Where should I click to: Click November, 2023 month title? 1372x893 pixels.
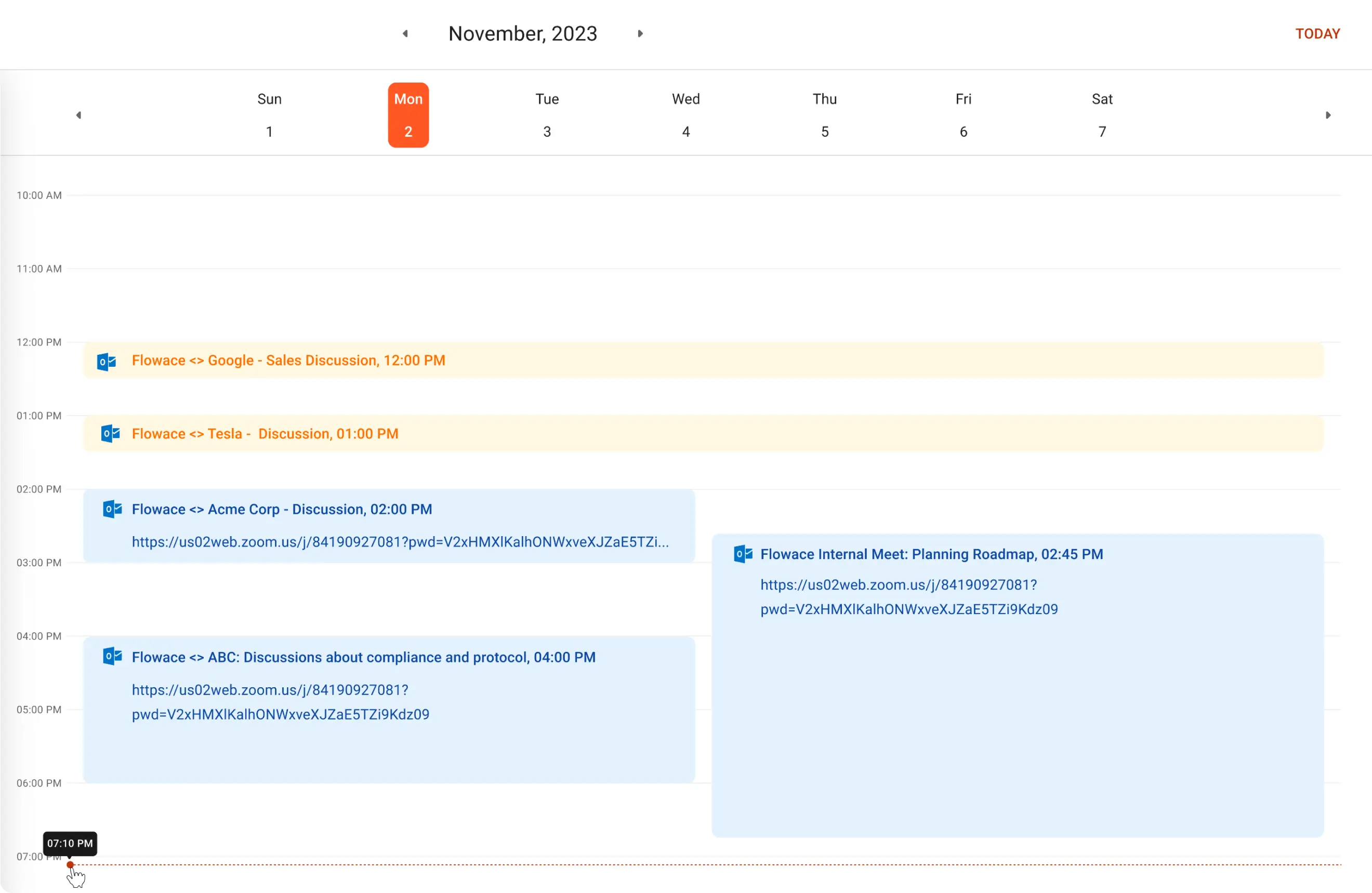coord(523,33)
